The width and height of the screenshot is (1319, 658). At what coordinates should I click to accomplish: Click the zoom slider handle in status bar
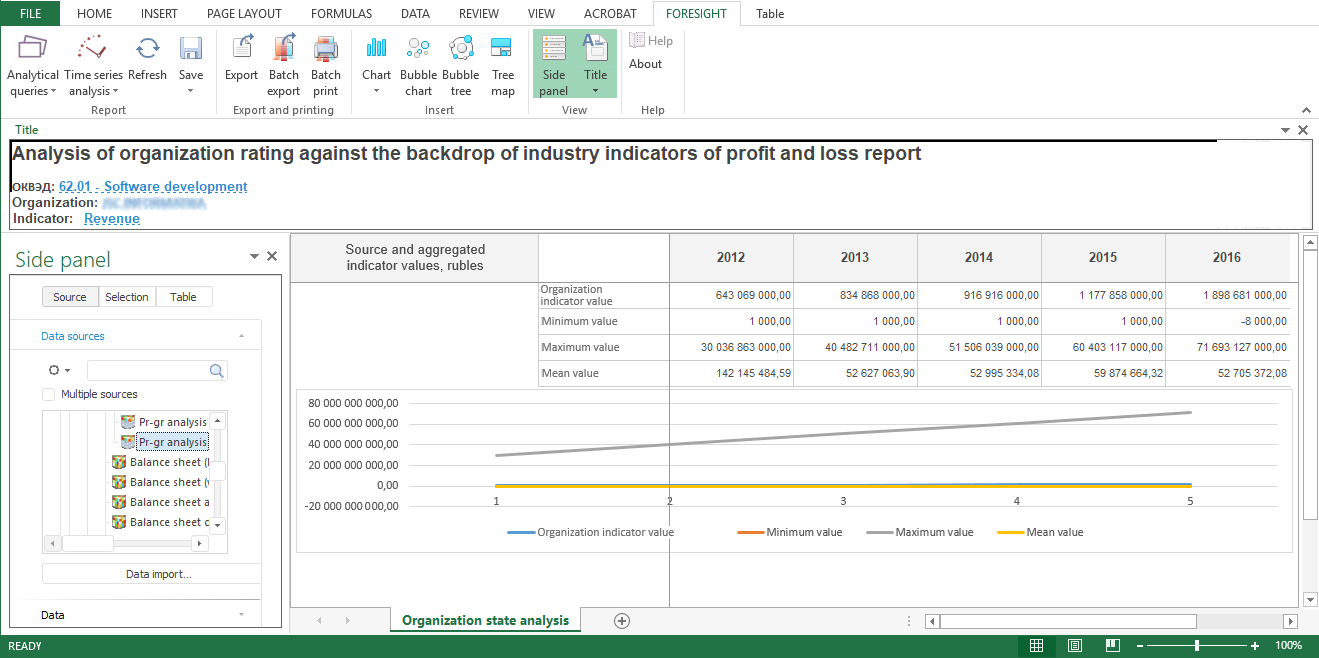pyautogui.click(x=1197, y=646)
